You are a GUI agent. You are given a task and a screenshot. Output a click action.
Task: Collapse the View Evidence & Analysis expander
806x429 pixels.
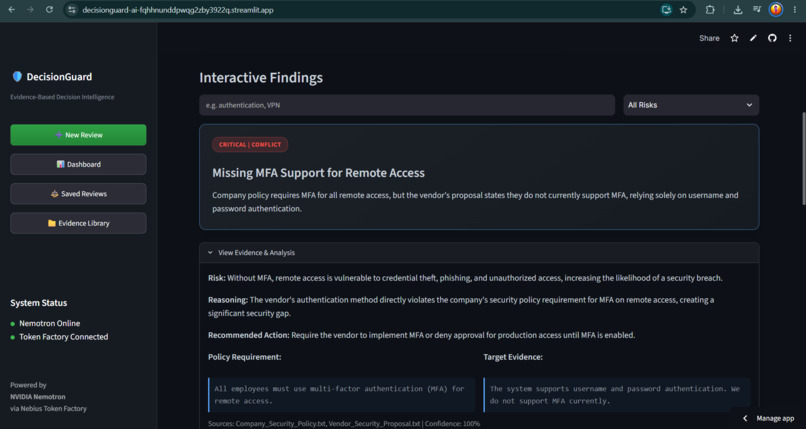(479, 253)
